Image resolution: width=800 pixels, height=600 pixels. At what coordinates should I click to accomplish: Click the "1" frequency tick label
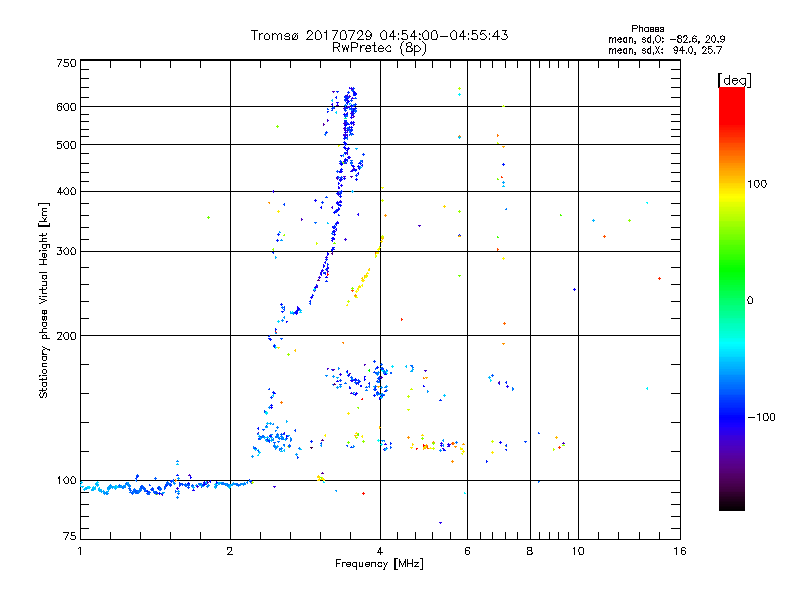80,551
